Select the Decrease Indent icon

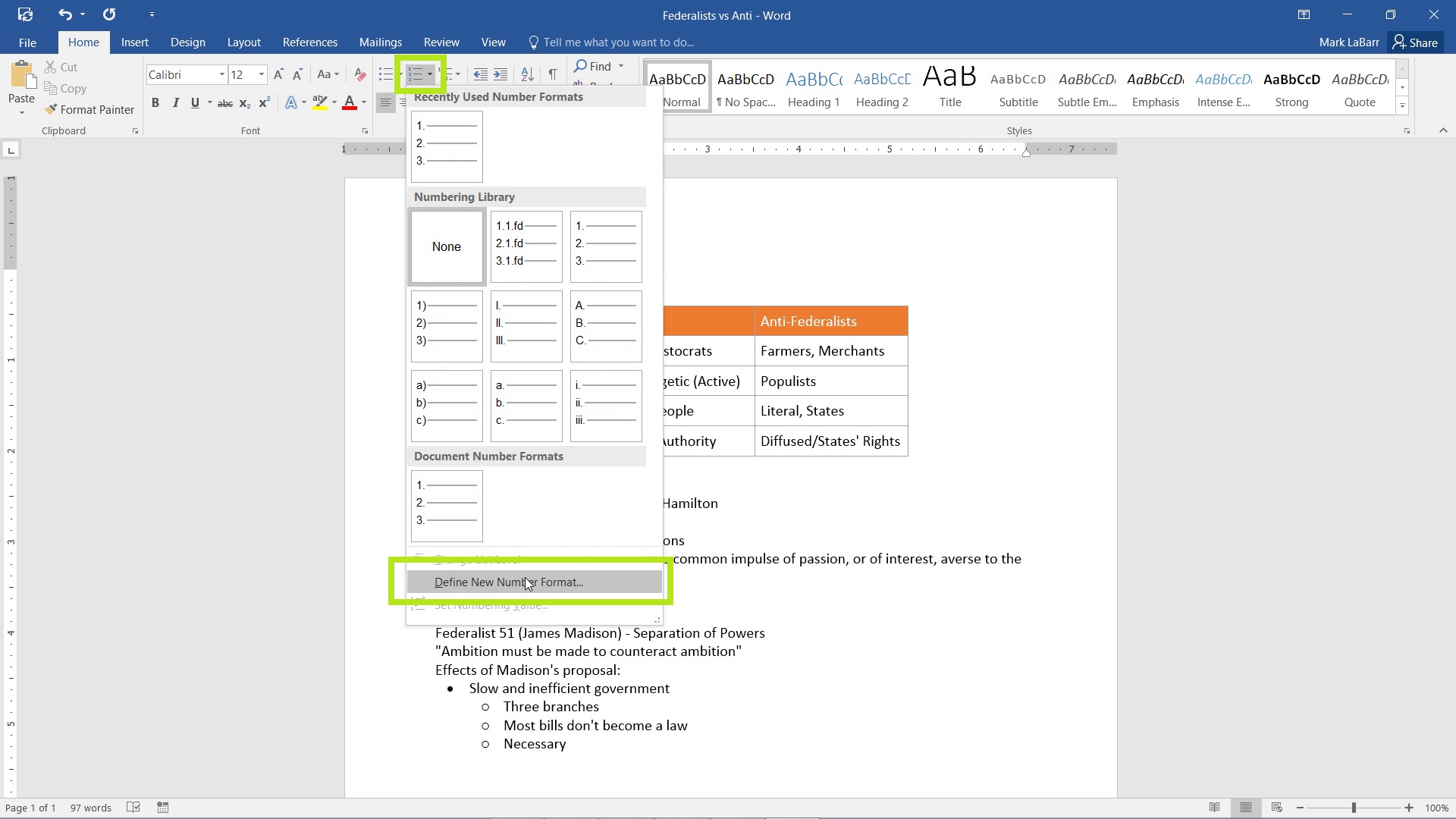pyautogui.click(x=480, y=75)
